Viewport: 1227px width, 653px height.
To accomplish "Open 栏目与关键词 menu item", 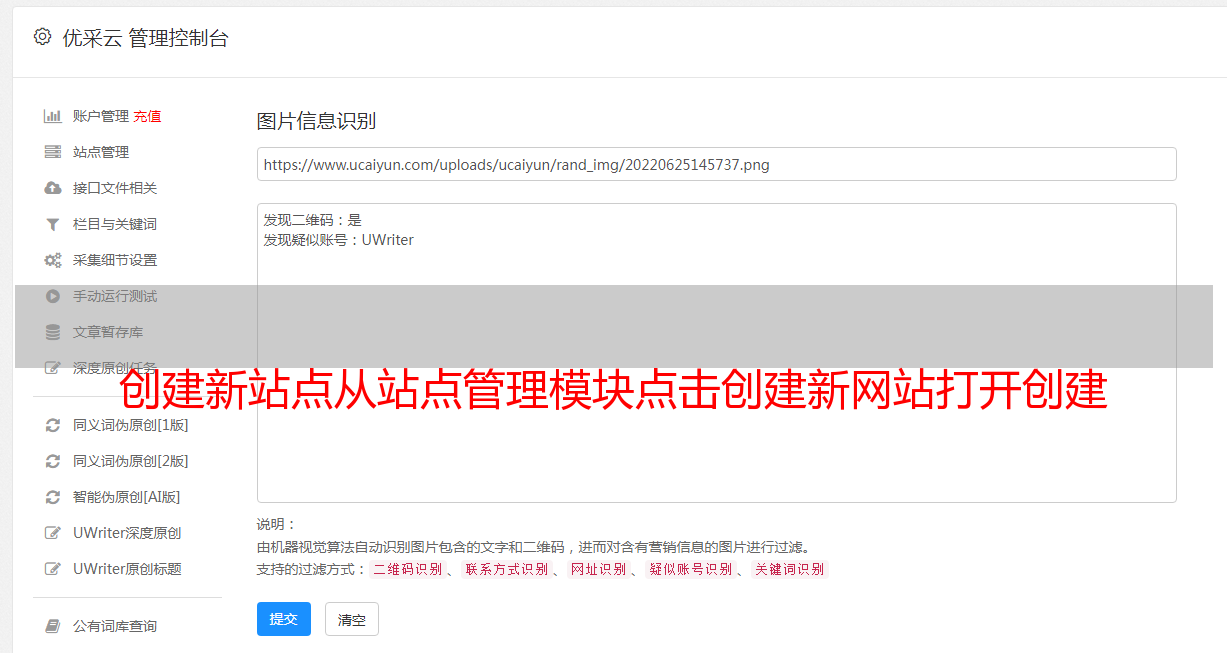I will pyautogui.click(x=115, y=224).
